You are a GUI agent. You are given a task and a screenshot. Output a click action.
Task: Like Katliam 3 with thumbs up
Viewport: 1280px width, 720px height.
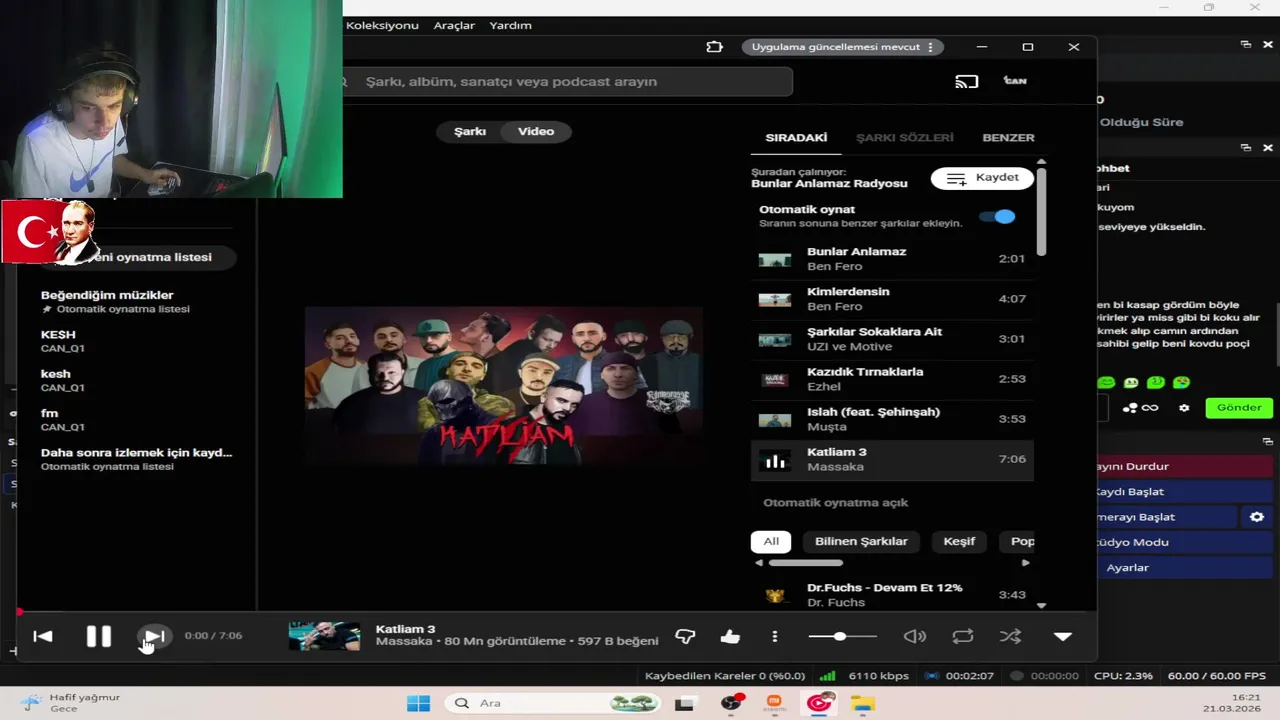[730, 636]
